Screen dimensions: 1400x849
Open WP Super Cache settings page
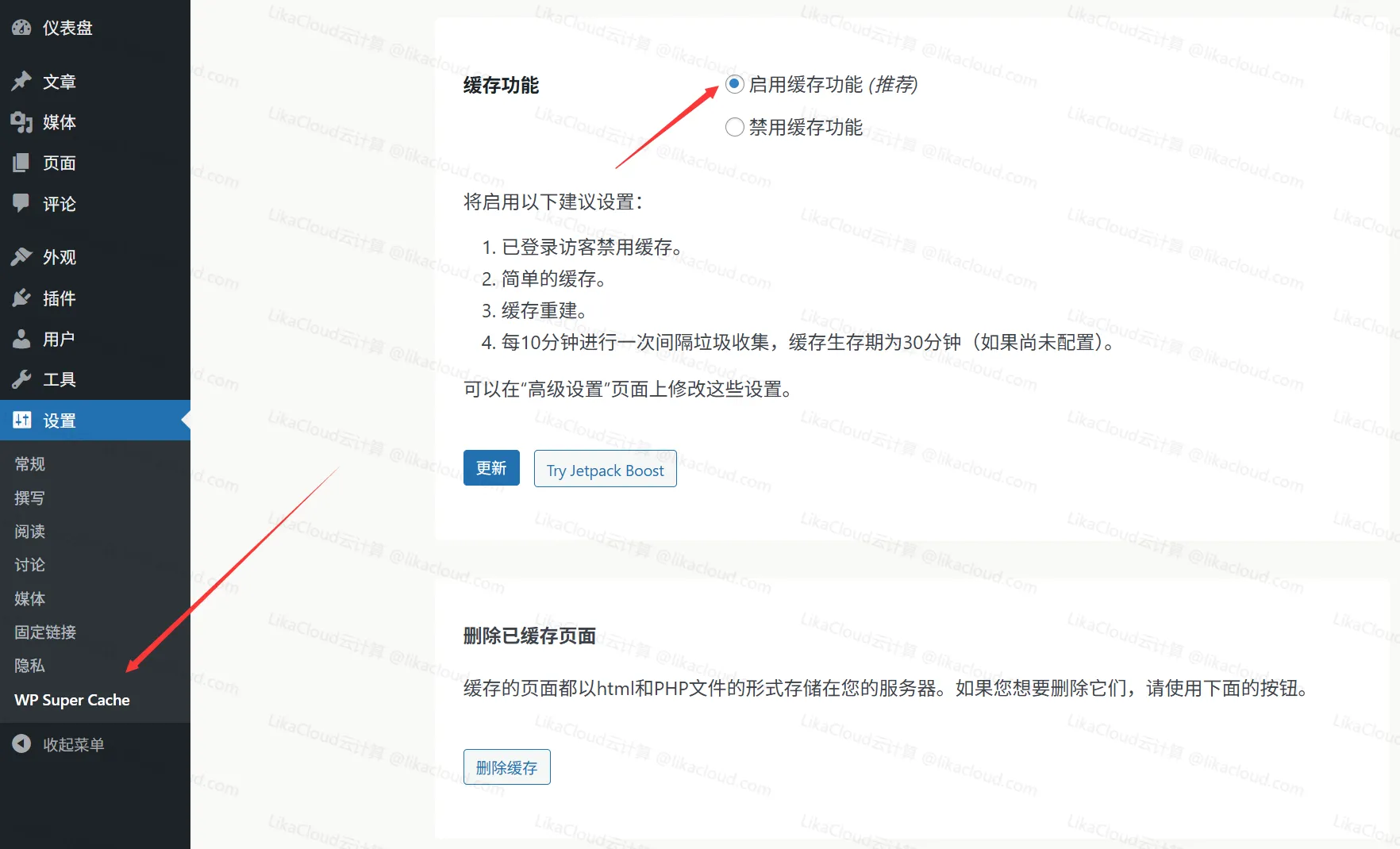pos(71,700)
